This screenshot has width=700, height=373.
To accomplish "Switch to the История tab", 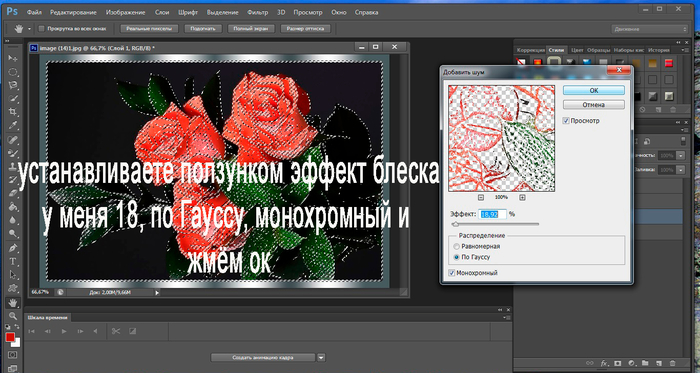I will point(659,50).
